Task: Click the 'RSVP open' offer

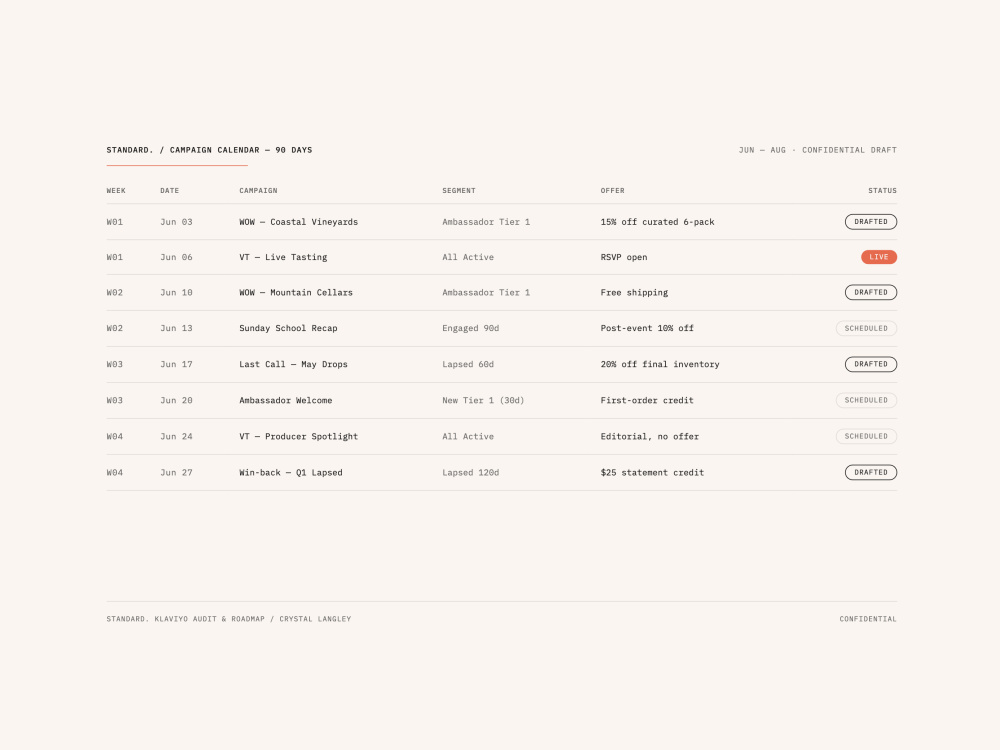Action: tap(624, 258)
